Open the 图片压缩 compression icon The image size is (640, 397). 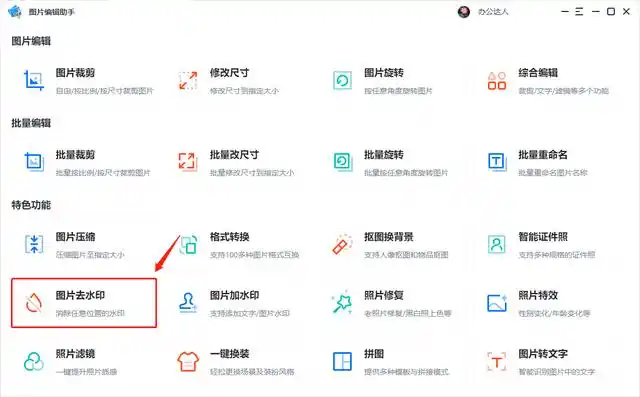(34, 244)
